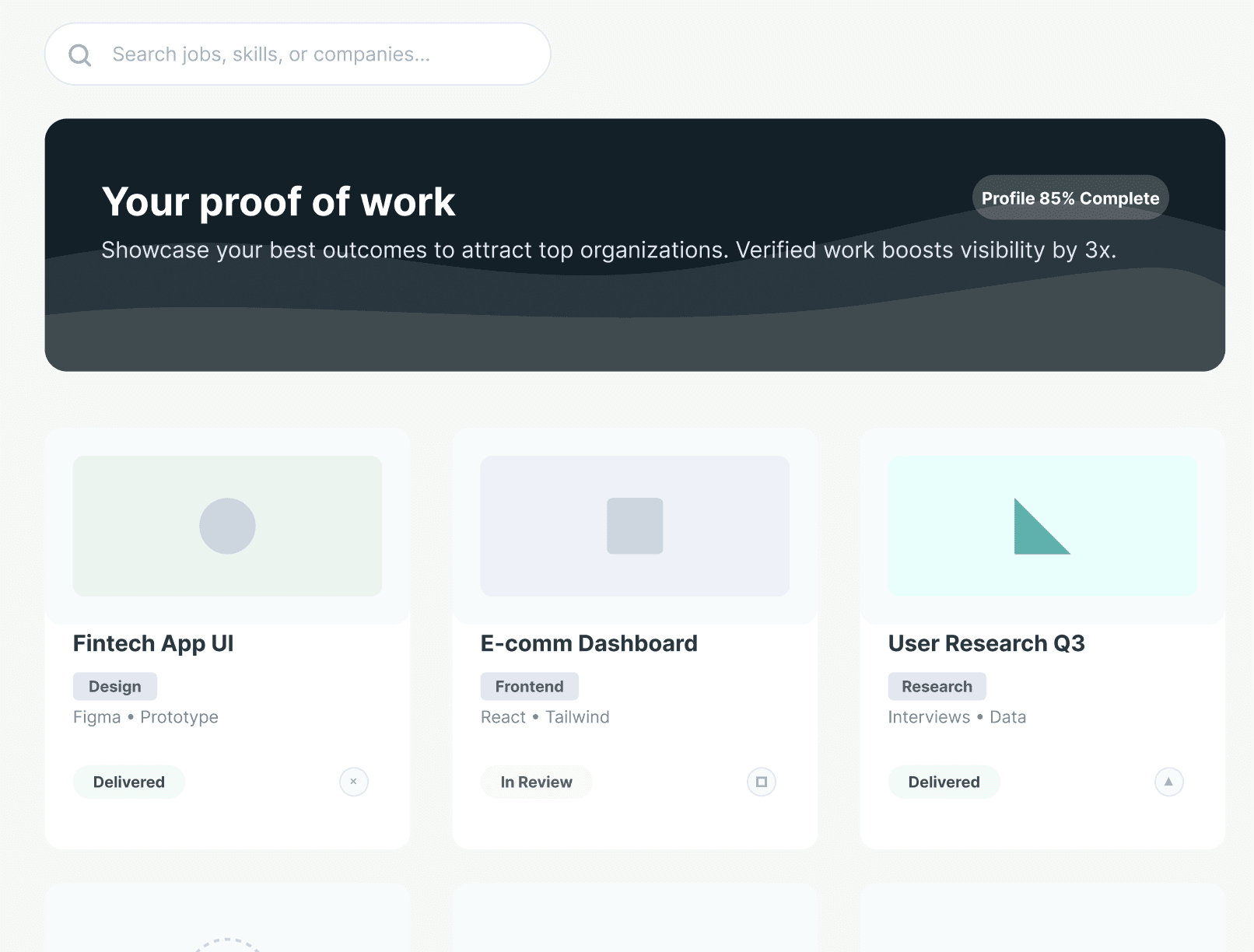Click the 'Your proof of work' heading
The height and width of the screenshot is (952, 1254).
[x=278, y=202]
